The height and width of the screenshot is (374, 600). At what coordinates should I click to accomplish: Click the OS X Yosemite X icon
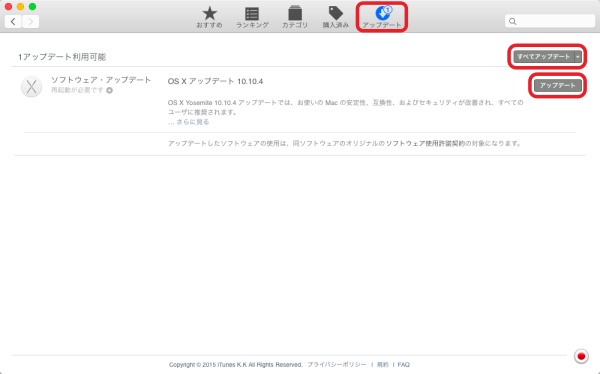click(x=31, y=87)
